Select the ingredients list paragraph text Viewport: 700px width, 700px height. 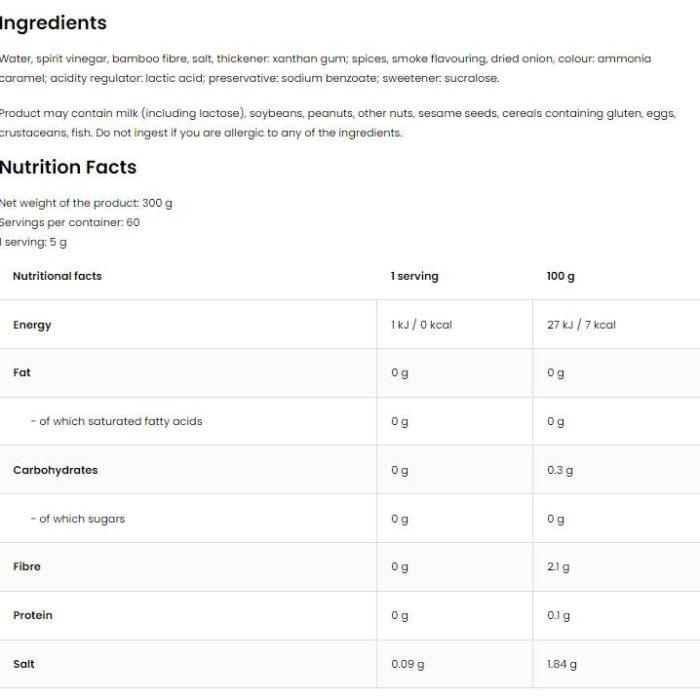[325, 68]
